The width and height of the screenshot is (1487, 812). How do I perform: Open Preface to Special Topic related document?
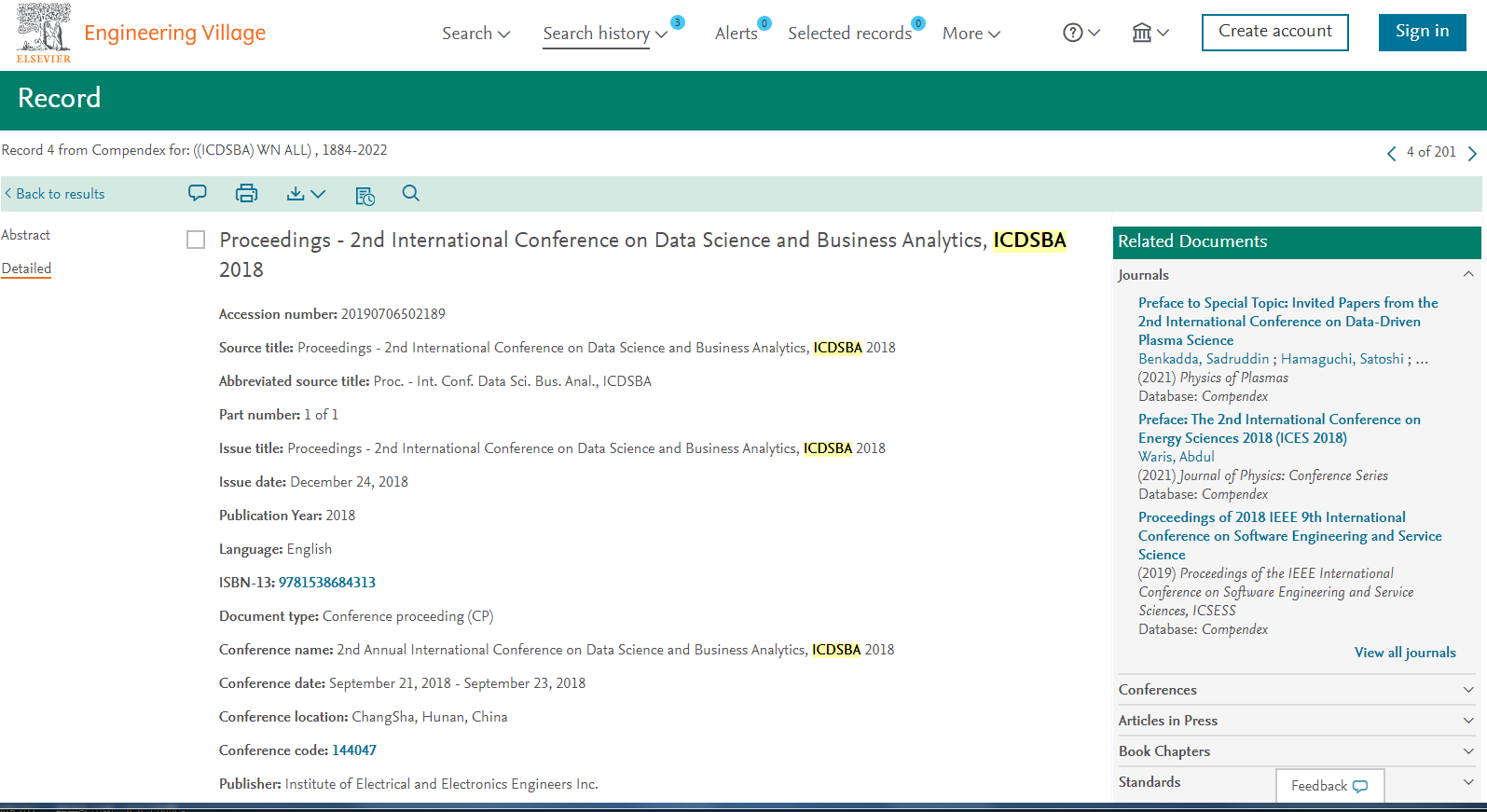[x=1287, y=322]
